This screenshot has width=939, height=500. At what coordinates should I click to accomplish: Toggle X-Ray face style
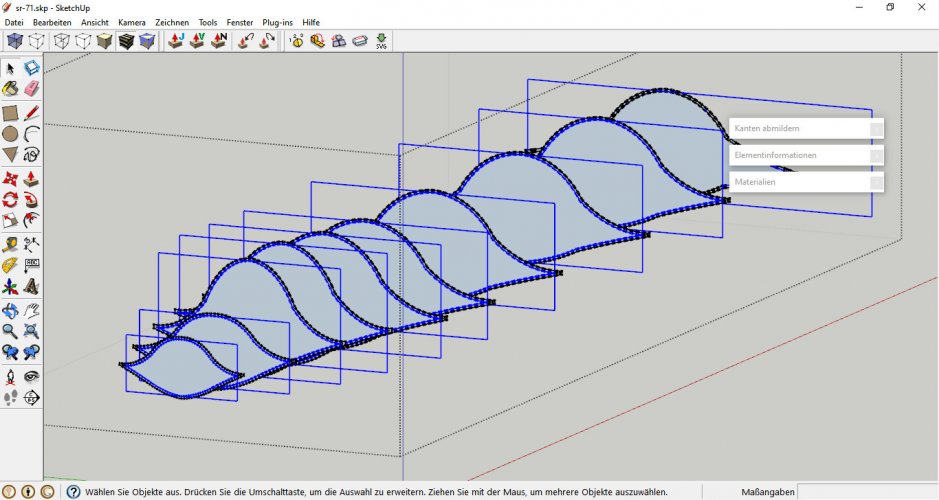(x=15, y=41)
